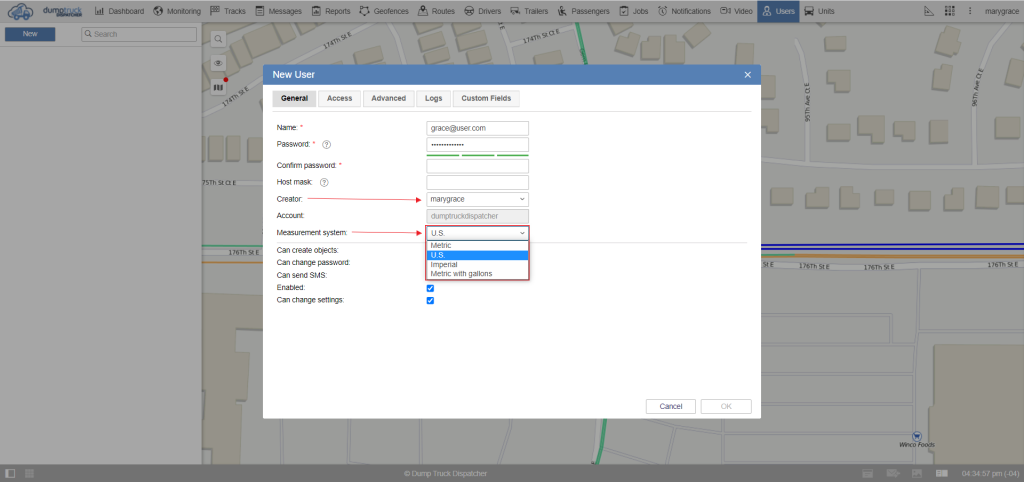This screenshot has height=482, width=1024.
Task: Click the map search magnifier icon
Action: pyautogui.click(x=218, y=39)
